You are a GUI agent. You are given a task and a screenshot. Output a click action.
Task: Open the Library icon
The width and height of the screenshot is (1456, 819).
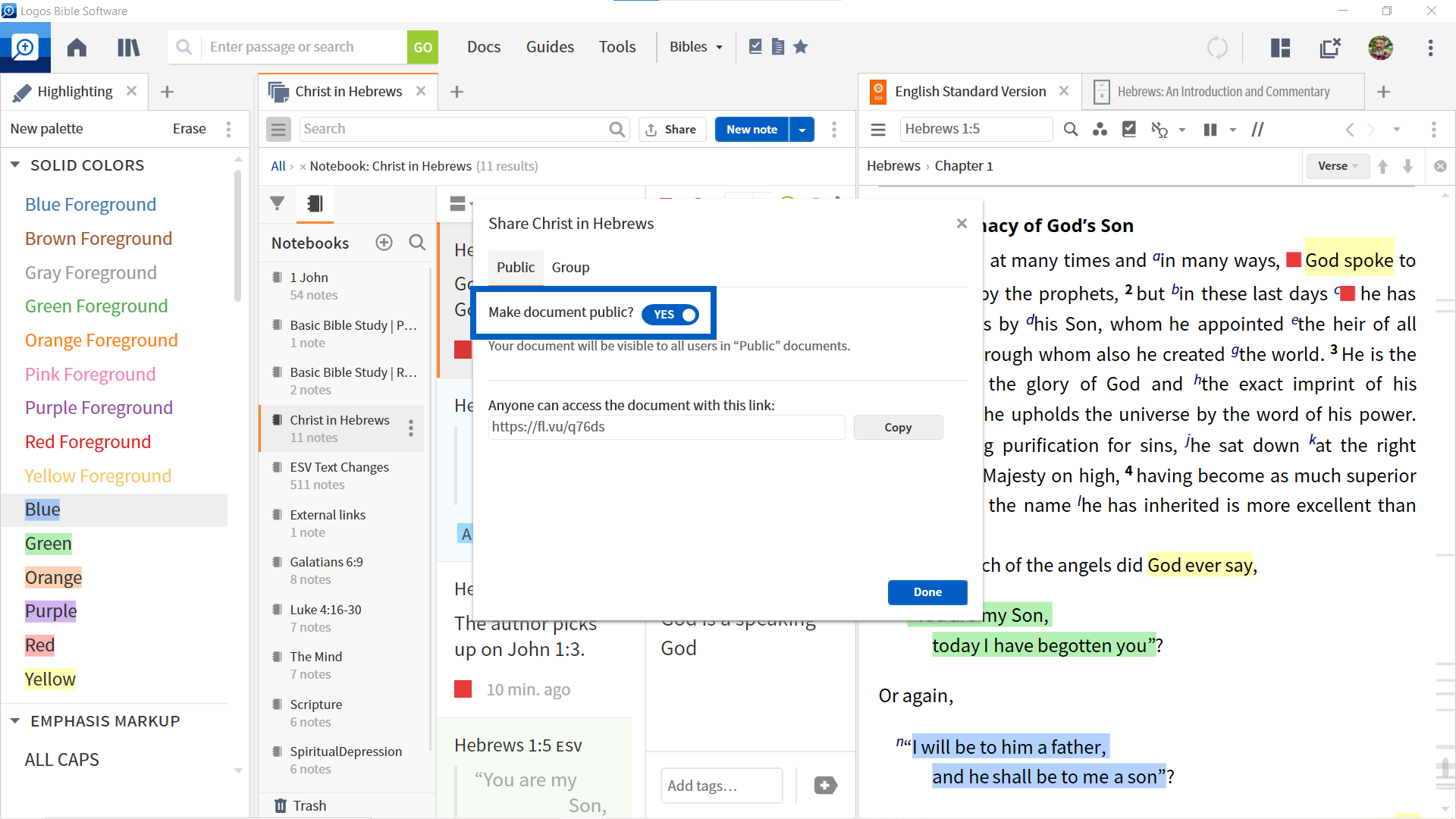(x=128, y=48)
